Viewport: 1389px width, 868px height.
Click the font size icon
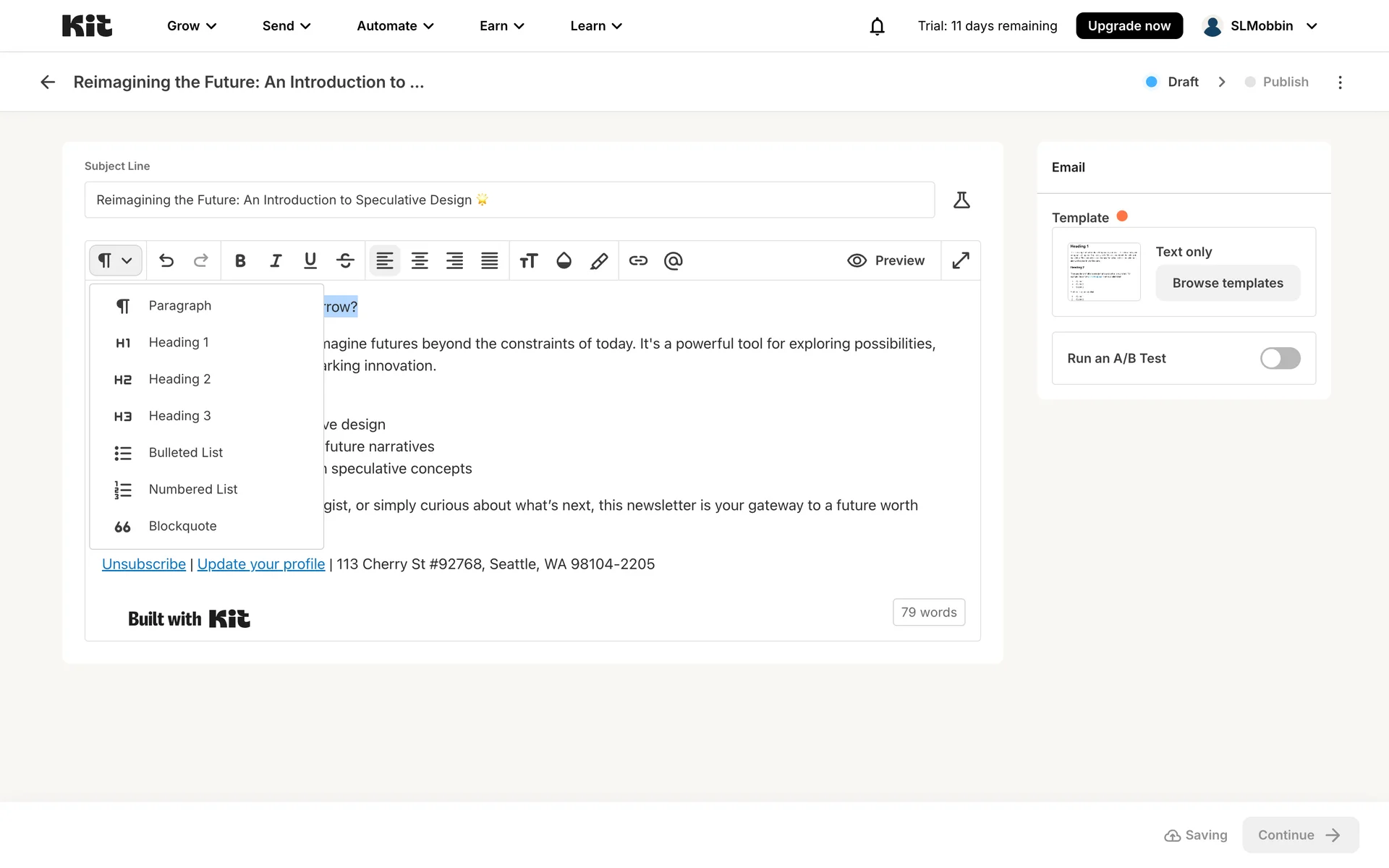tap(529, 260)
